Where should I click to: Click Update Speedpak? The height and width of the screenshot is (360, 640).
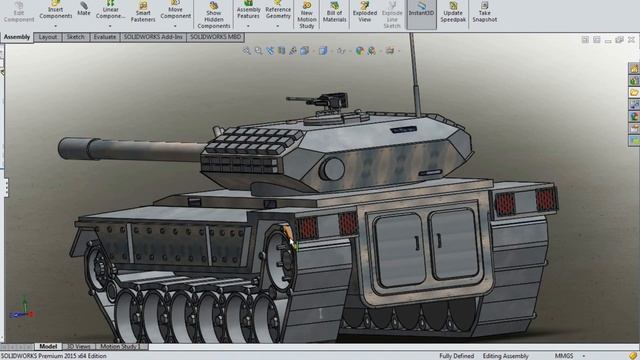click(453, 12)
